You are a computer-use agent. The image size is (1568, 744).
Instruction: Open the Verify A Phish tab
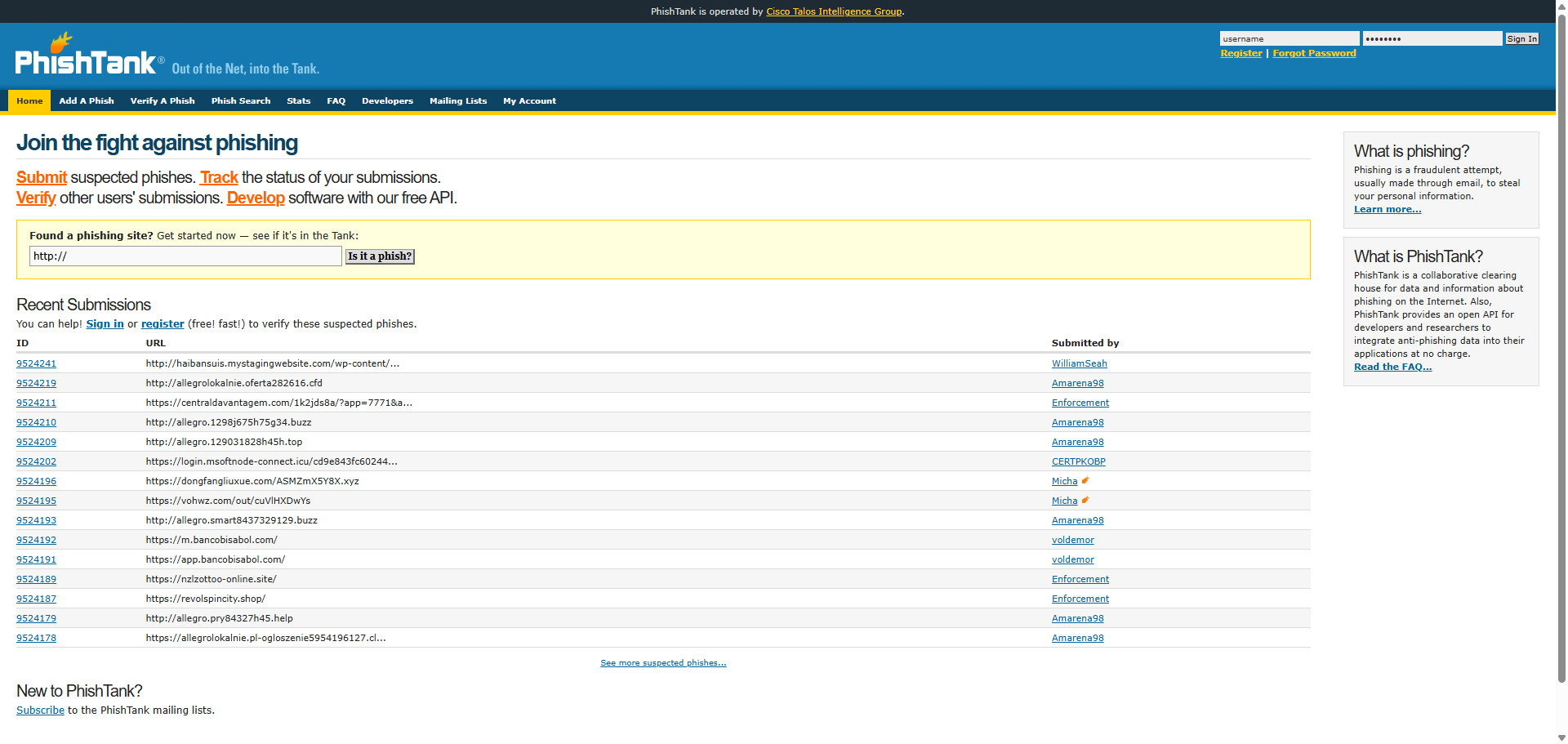(x=163, y=100)
